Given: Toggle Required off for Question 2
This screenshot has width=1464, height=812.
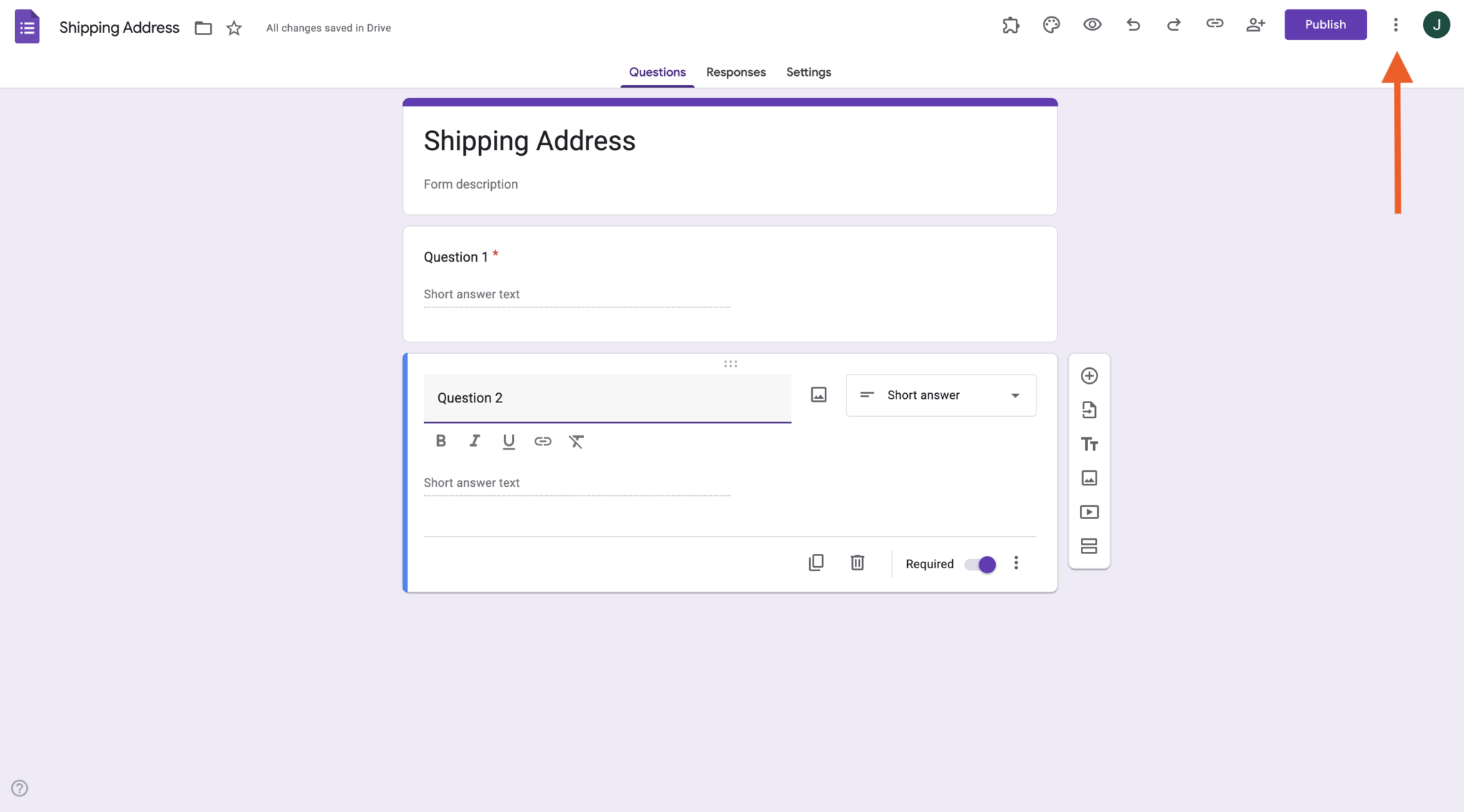Looking at the screenshot, I should click(979, 564).
